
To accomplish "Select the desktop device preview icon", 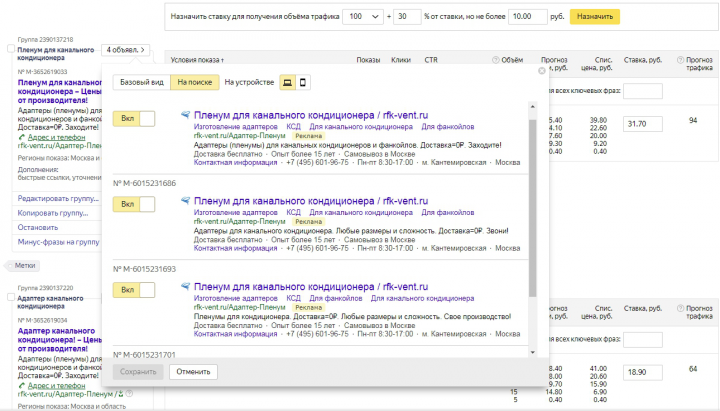I will [x=287, y=82].
